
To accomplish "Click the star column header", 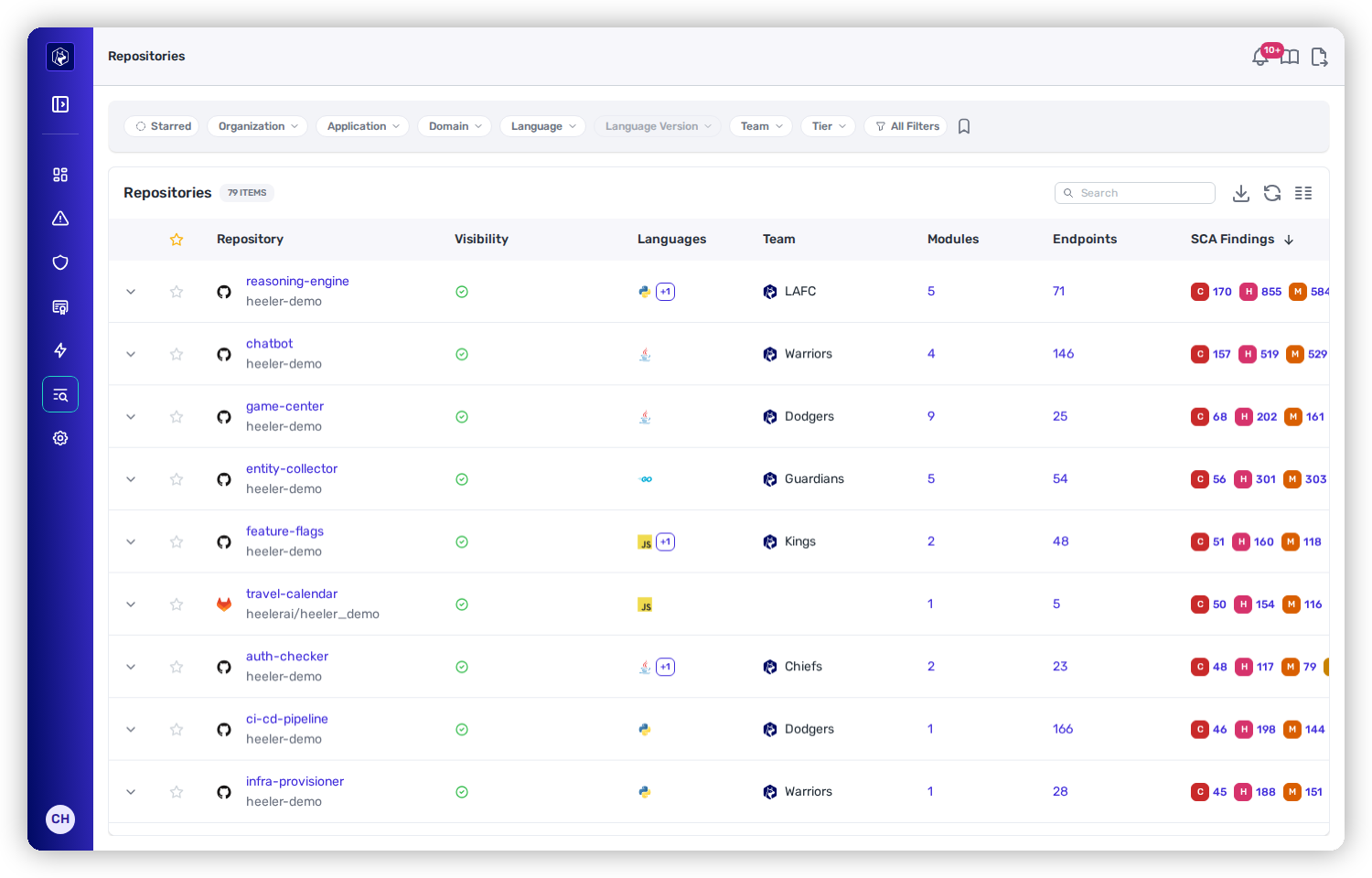I will pyautogui.click(x=177, y=240).
